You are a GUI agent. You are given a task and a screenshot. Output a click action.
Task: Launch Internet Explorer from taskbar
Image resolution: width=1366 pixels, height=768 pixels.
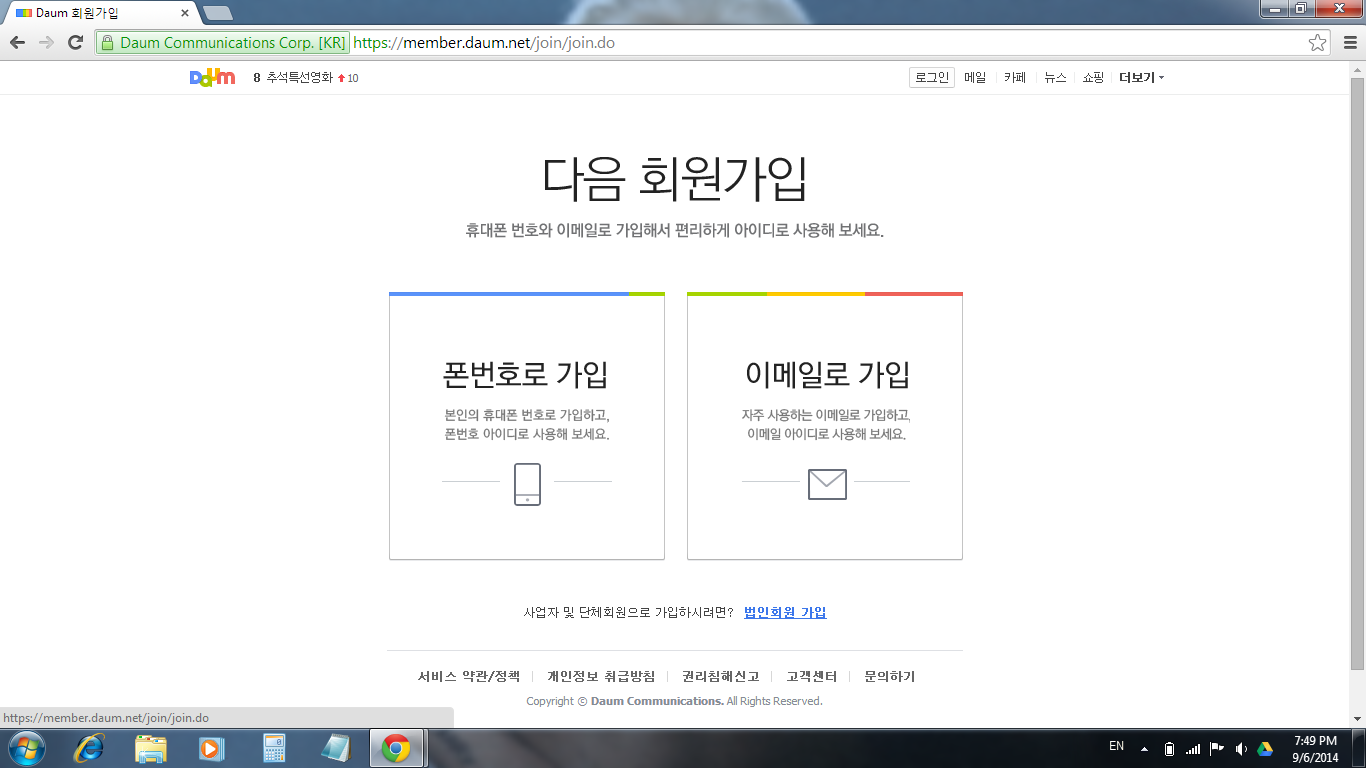click(89, 748)
